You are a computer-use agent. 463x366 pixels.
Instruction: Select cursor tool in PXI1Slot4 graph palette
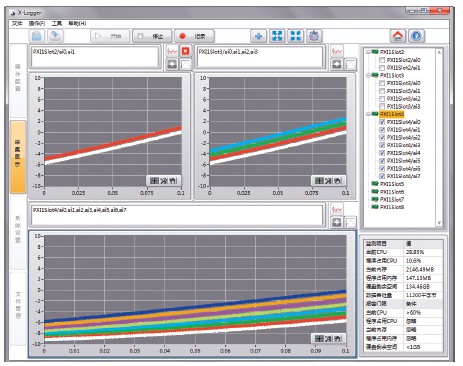pos(319,338)
